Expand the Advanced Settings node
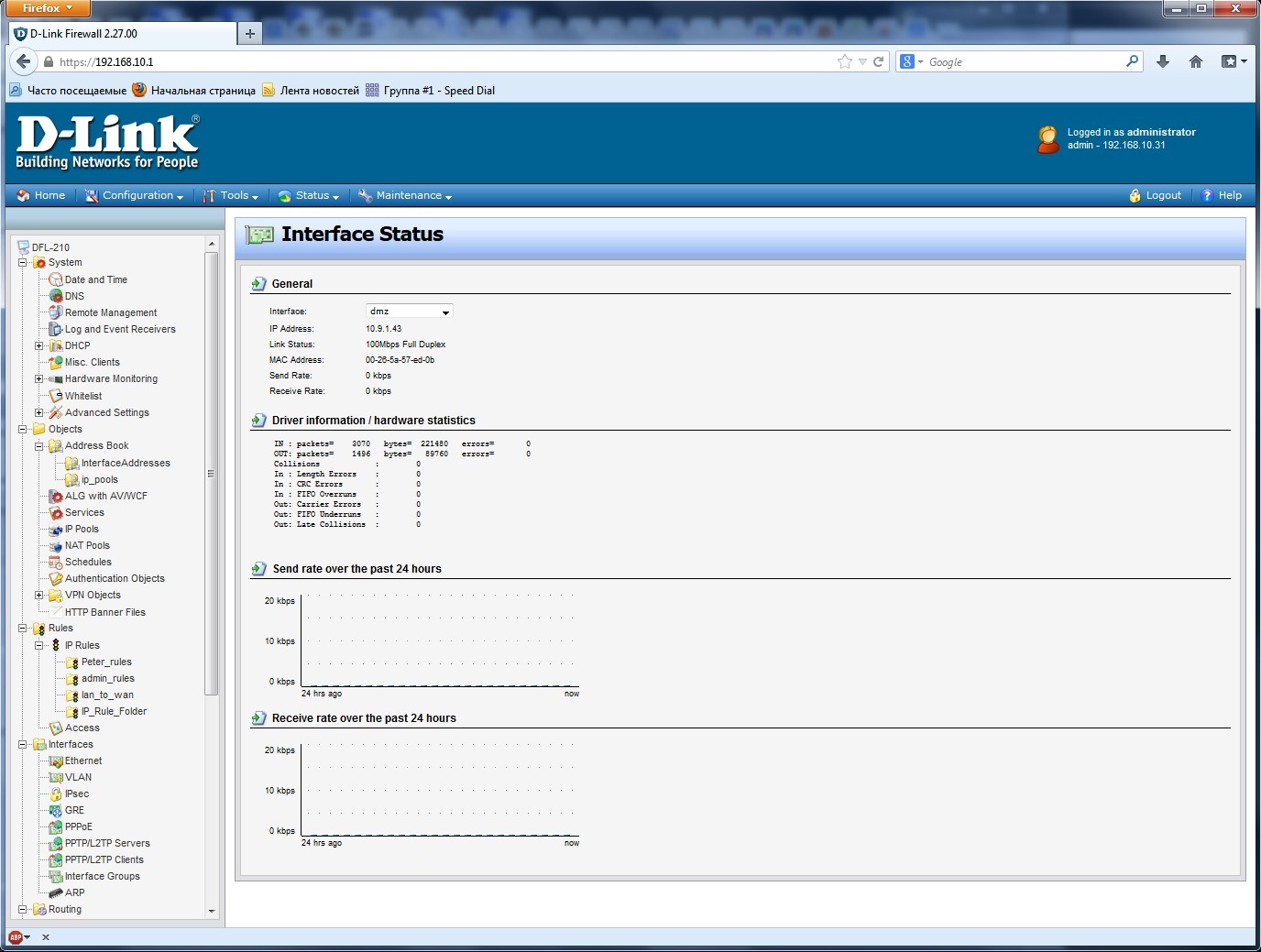The image size is (1261, 952). [39, 412]
